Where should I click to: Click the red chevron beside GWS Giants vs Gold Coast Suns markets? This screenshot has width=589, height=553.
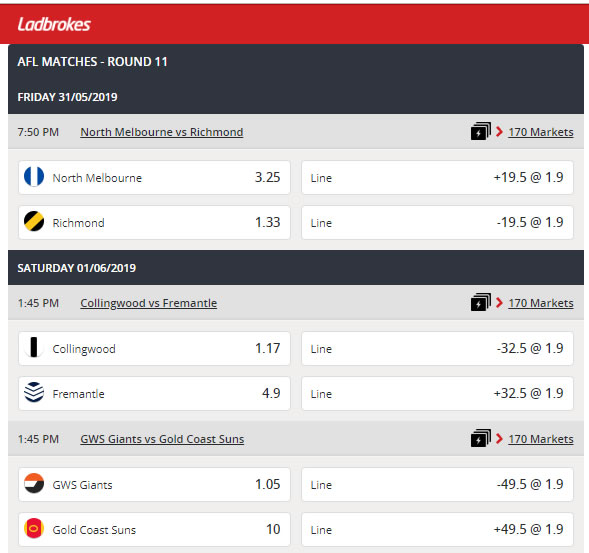point(499,438)
